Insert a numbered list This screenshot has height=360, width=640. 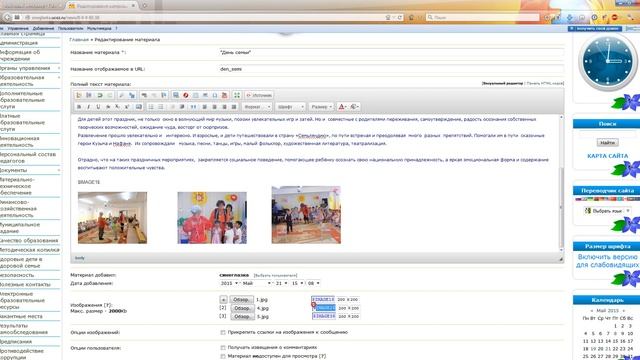coord(151,107)
